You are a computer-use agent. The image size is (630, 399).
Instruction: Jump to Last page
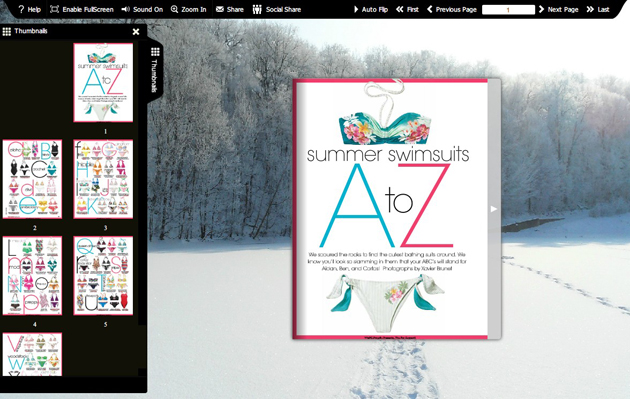(597, 9)
